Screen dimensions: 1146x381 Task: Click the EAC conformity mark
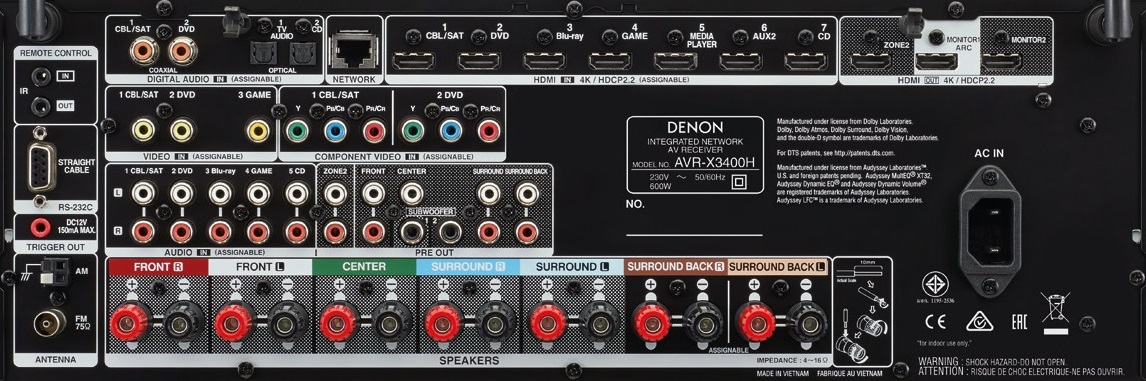tap(1019, 321)
